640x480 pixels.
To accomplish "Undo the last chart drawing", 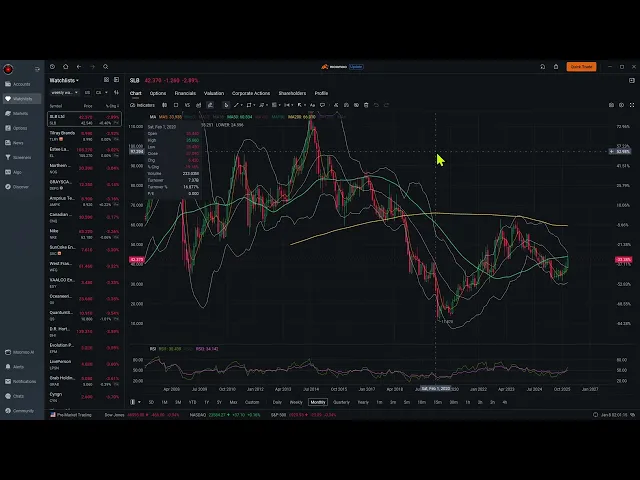I will (376, 105).
